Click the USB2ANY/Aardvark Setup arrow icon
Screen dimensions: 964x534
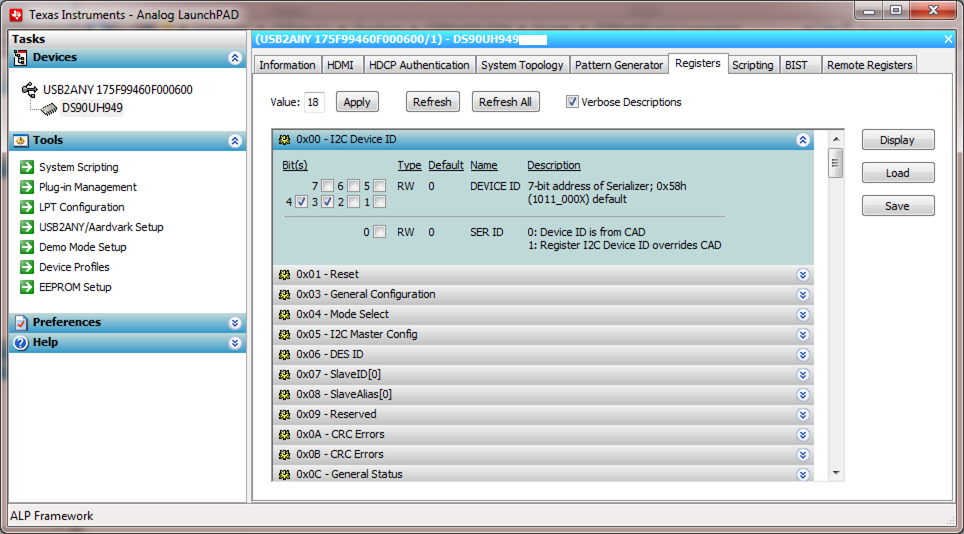pos(26,227)
